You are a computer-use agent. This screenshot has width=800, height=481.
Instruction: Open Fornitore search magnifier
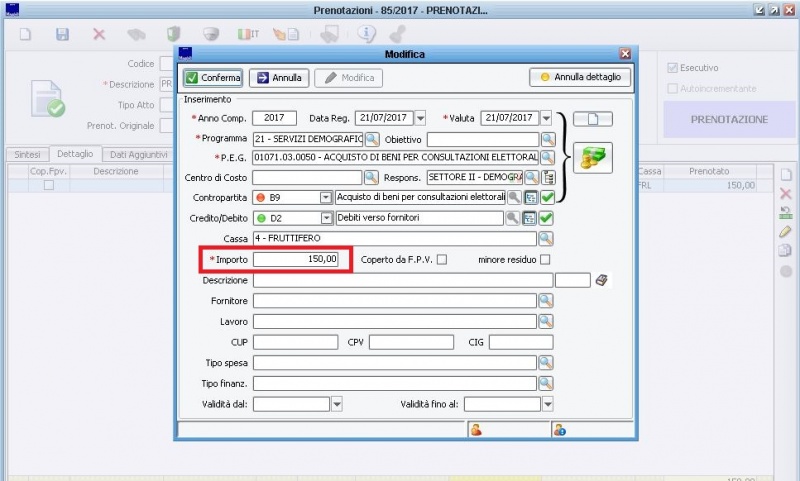click(x=545, y=300)
